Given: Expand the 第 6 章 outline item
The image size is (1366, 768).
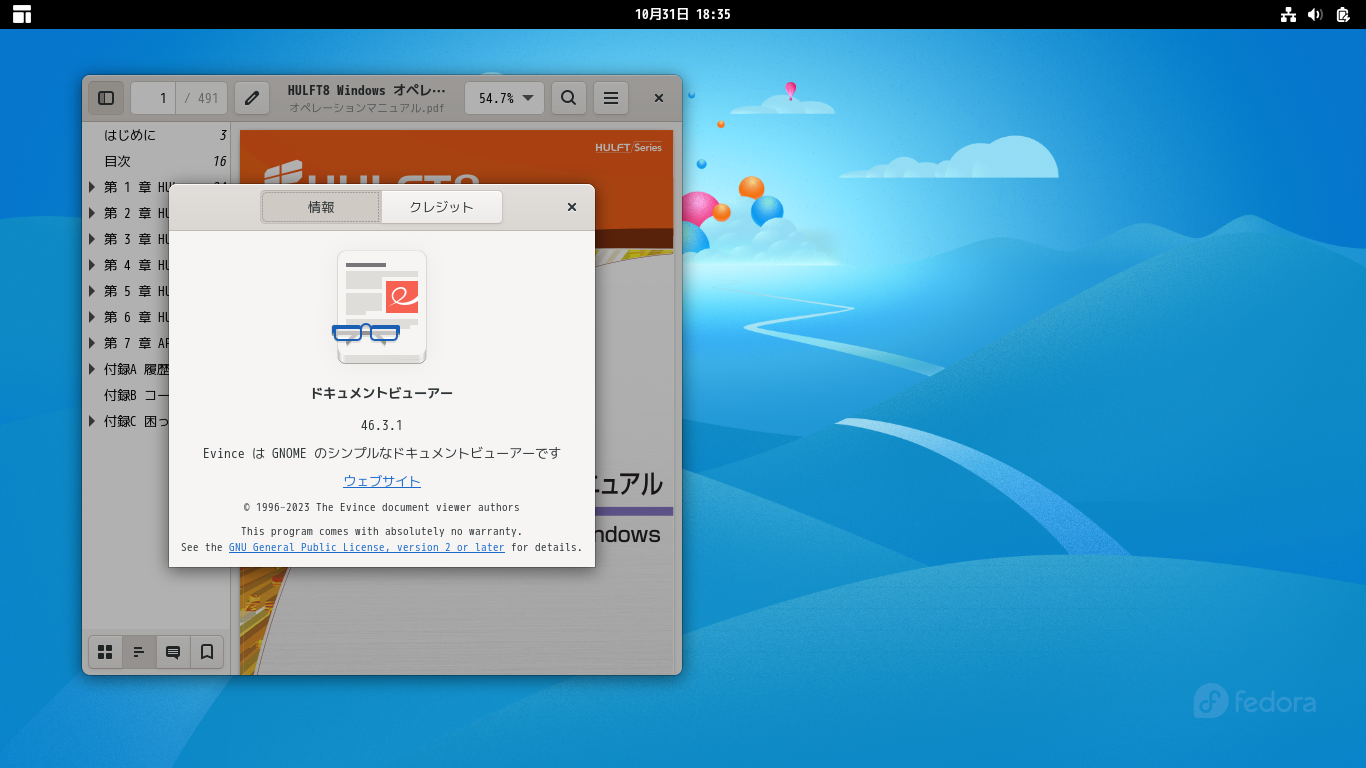Looking at the screenshot, I should click(92, 317).
